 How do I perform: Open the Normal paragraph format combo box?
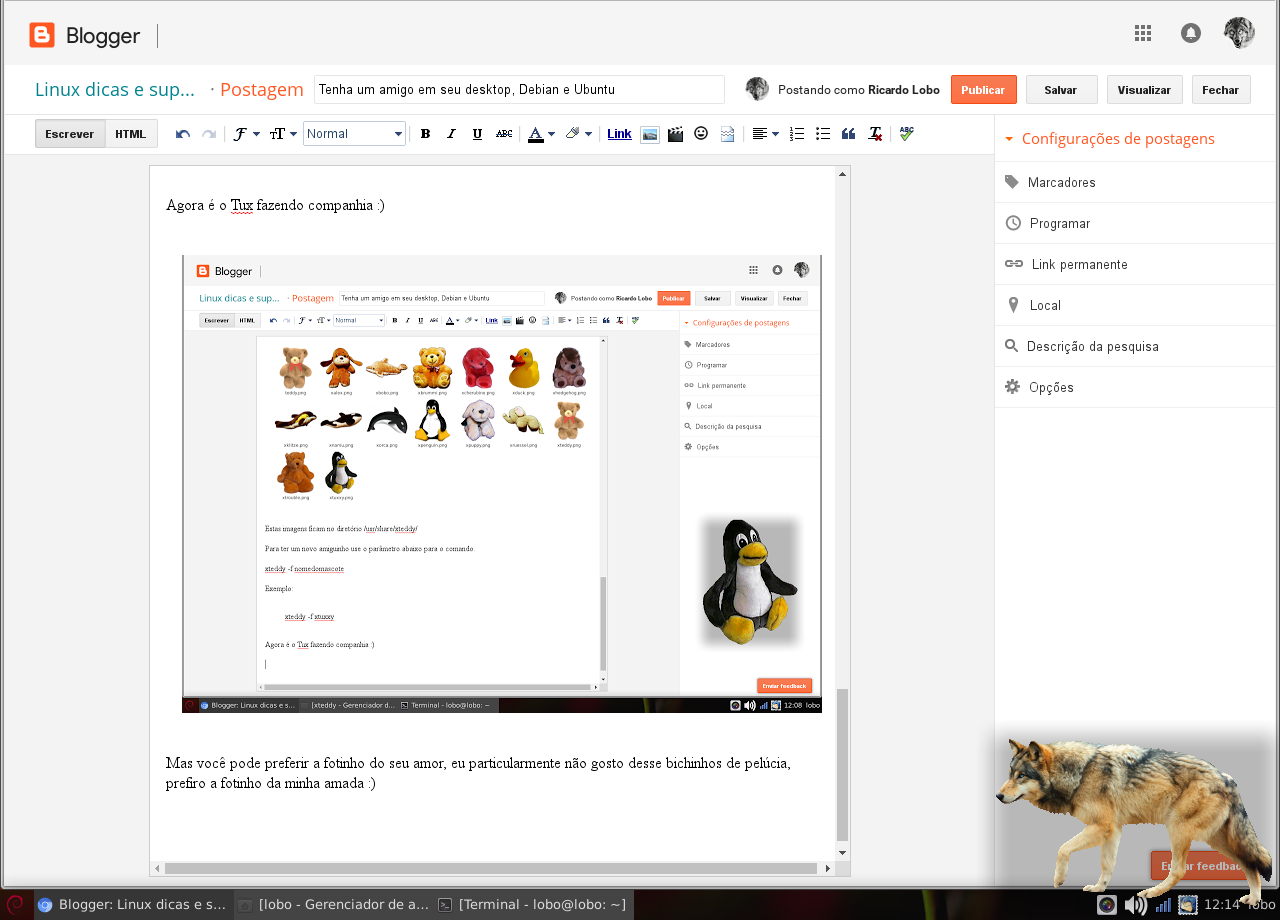coord(354,134)
